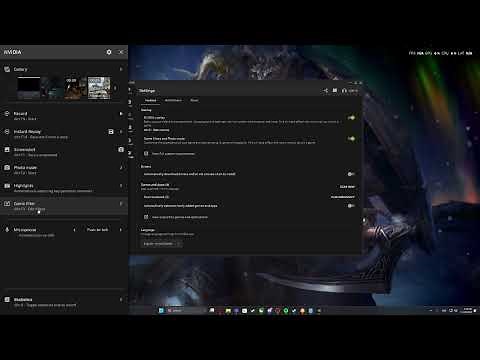Take a screenshot using the capture button

pos(121,150)
